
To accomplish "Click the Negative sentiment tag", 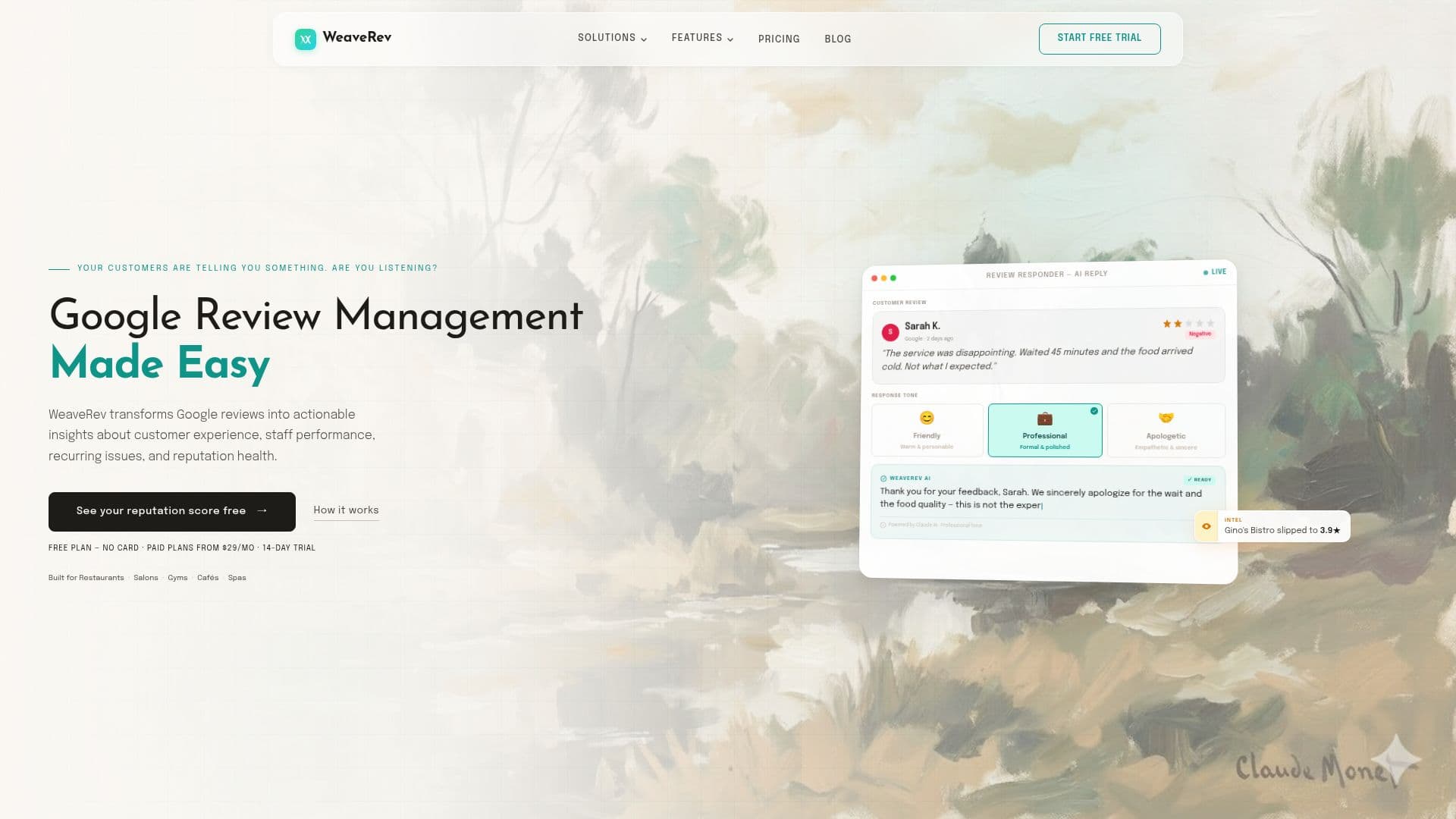I will coord(1200,334).
